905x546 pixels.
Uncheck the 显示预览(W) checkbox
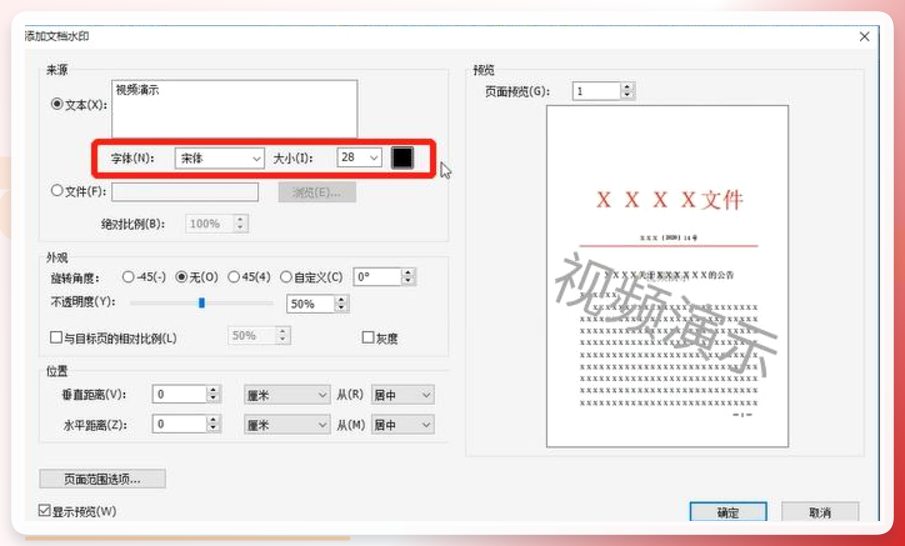coord(44,510)
